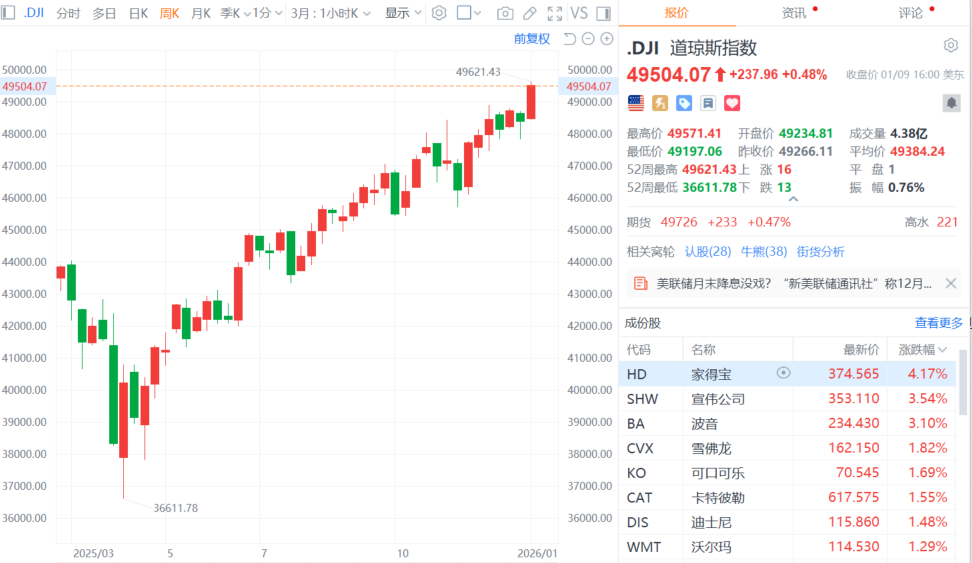Click the undo/reset arrow above the chart
972x563 pixels.
point(569,38)
